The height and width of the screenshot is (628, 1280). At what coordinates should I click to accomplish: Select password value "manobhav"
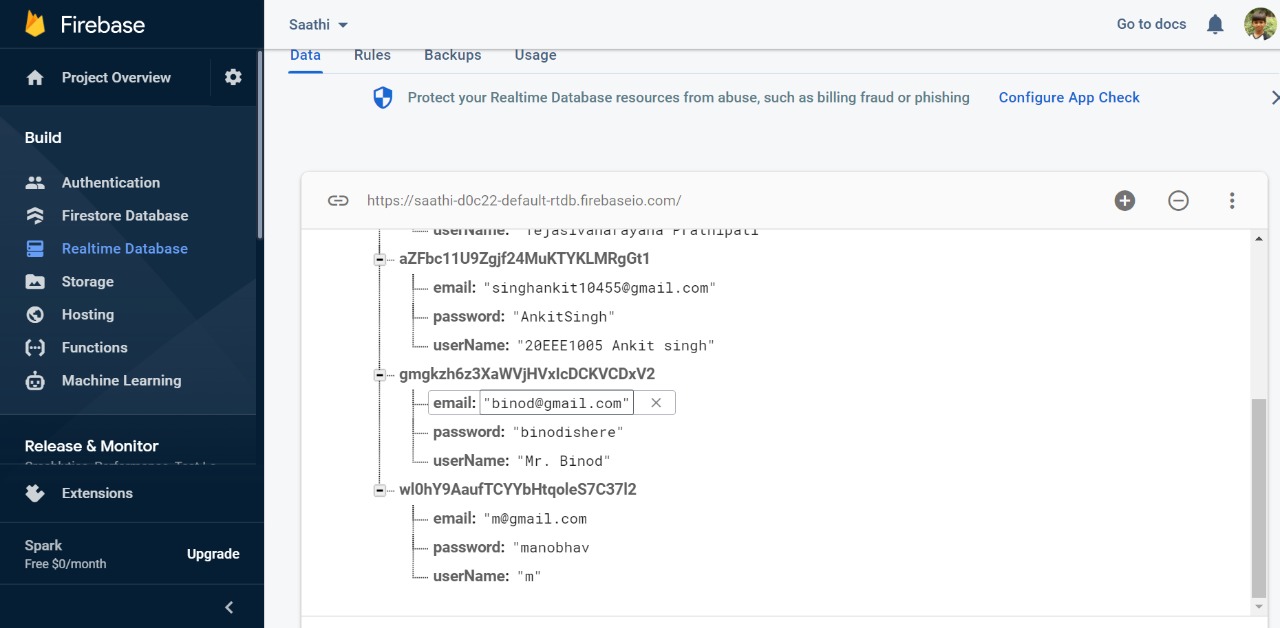[553, 548]
